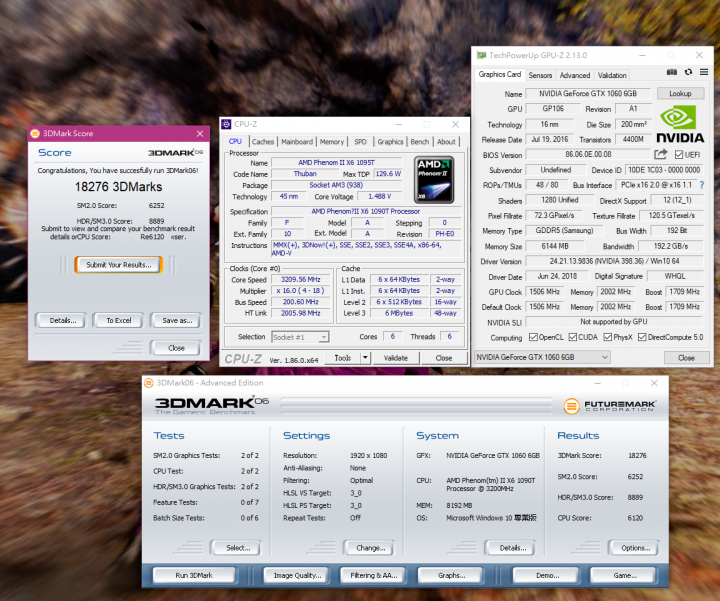
Task: Open the Validation tab in GPU-Z
Action: point(612,75)
